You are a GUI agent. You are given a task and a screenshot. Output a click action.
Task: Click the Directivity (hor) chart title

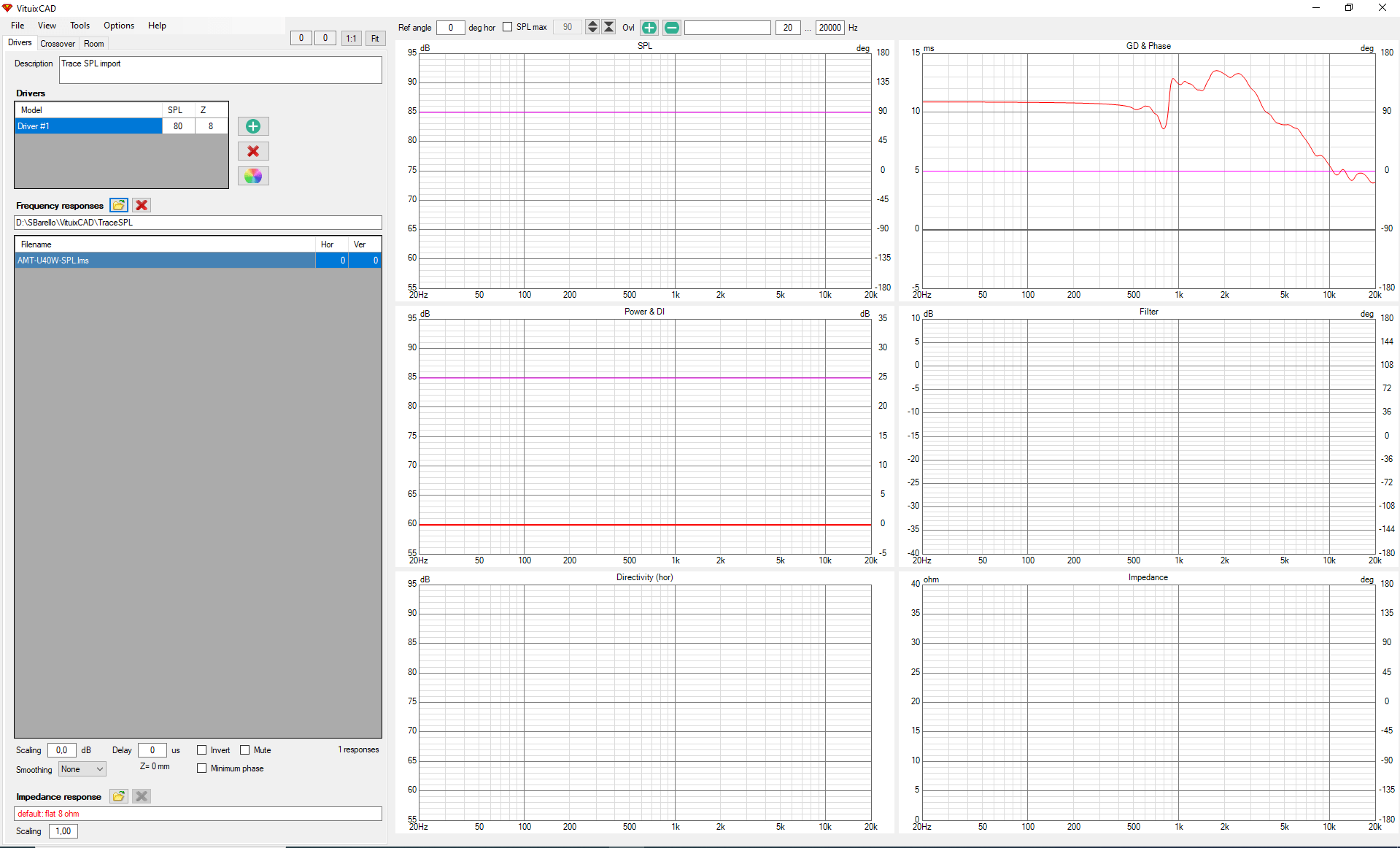[x=645, y=577]
